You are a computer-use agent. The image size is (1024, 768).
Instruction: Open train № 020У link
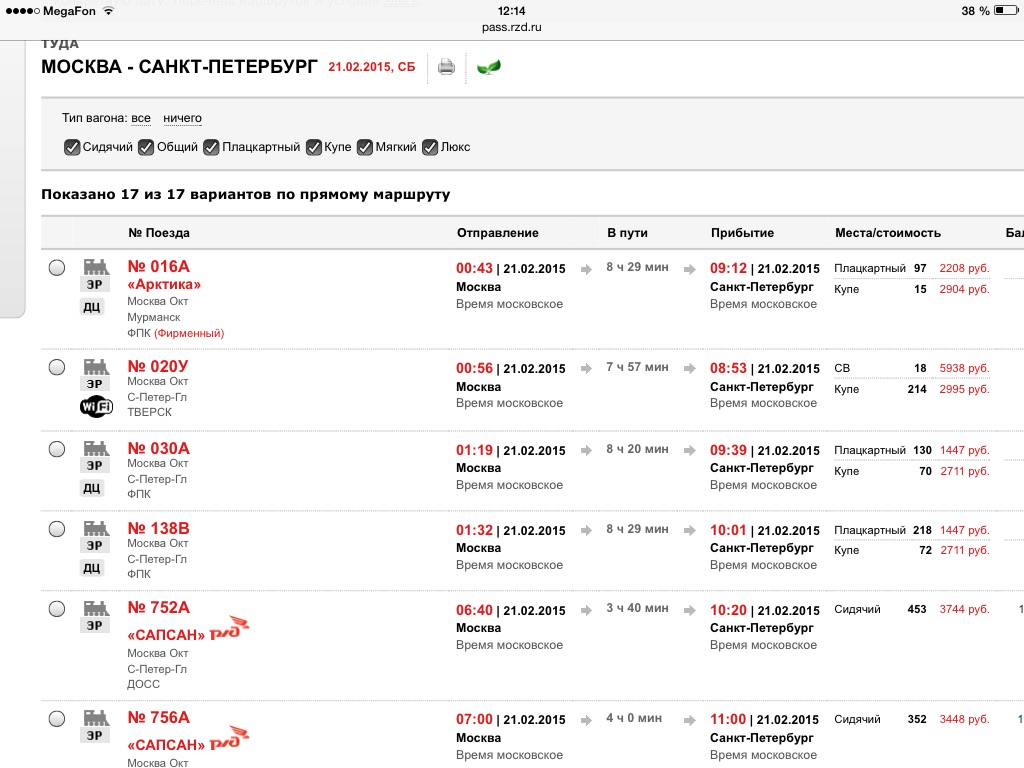coord(158,366)
